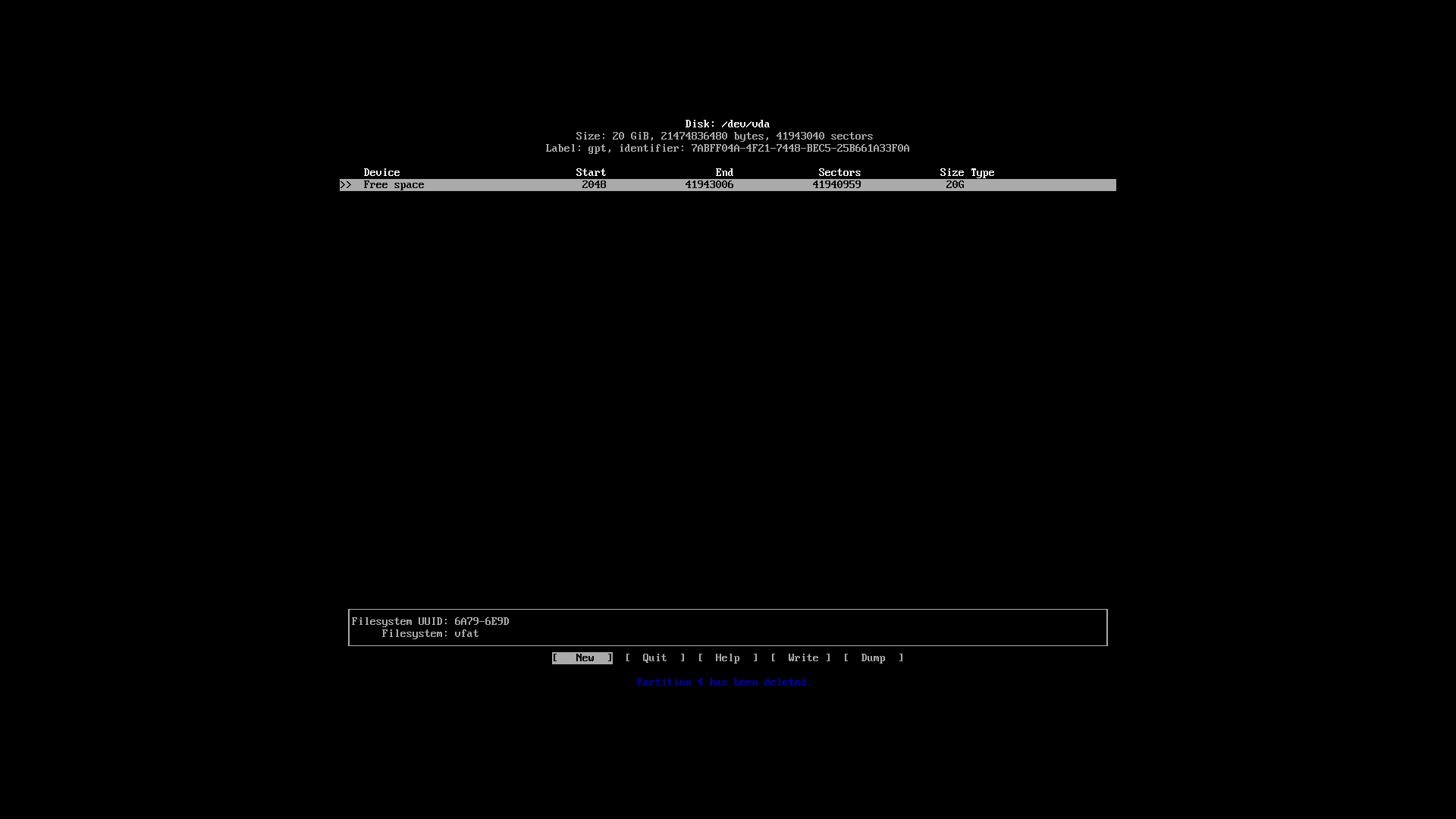This screenshot has width=1456, height=819.
Task: Select the Sectors column header
Action: (x=839, y=172)
